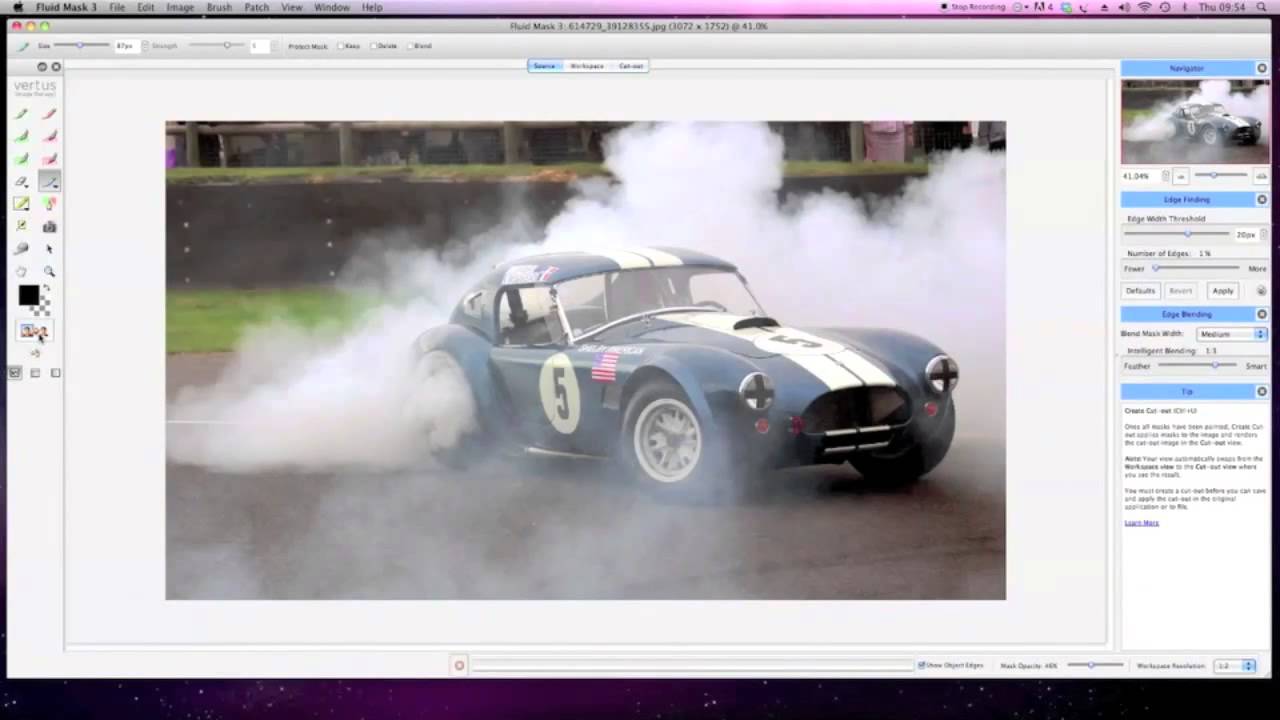Click the Navigator thumbnail preview
Image resolution: width=1280 pixels, height=720 pixels.
[1195, 122]
